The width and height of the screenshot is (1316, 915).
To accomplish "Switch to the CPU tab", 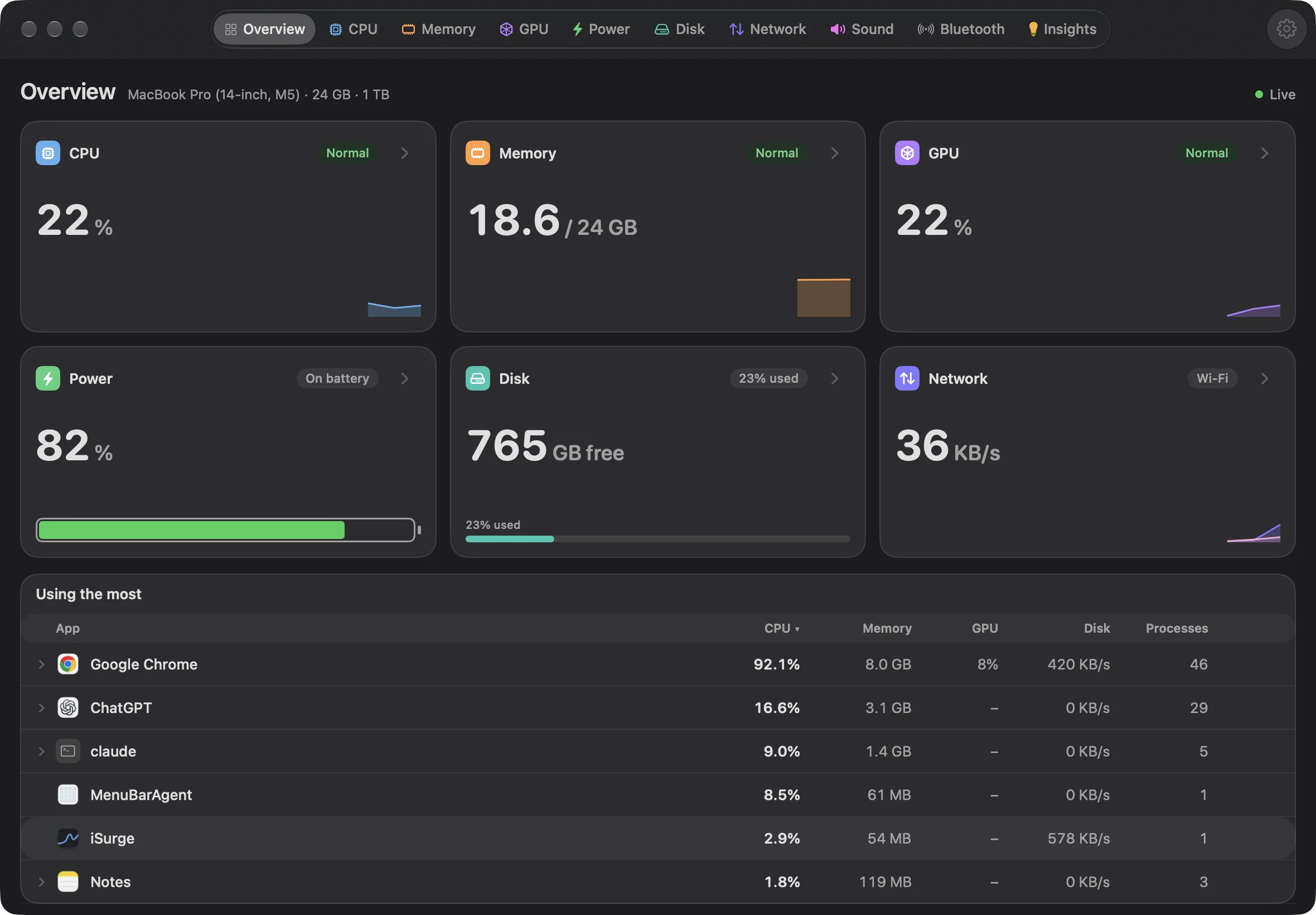I will pyautogui.click(x=354, y=29).
